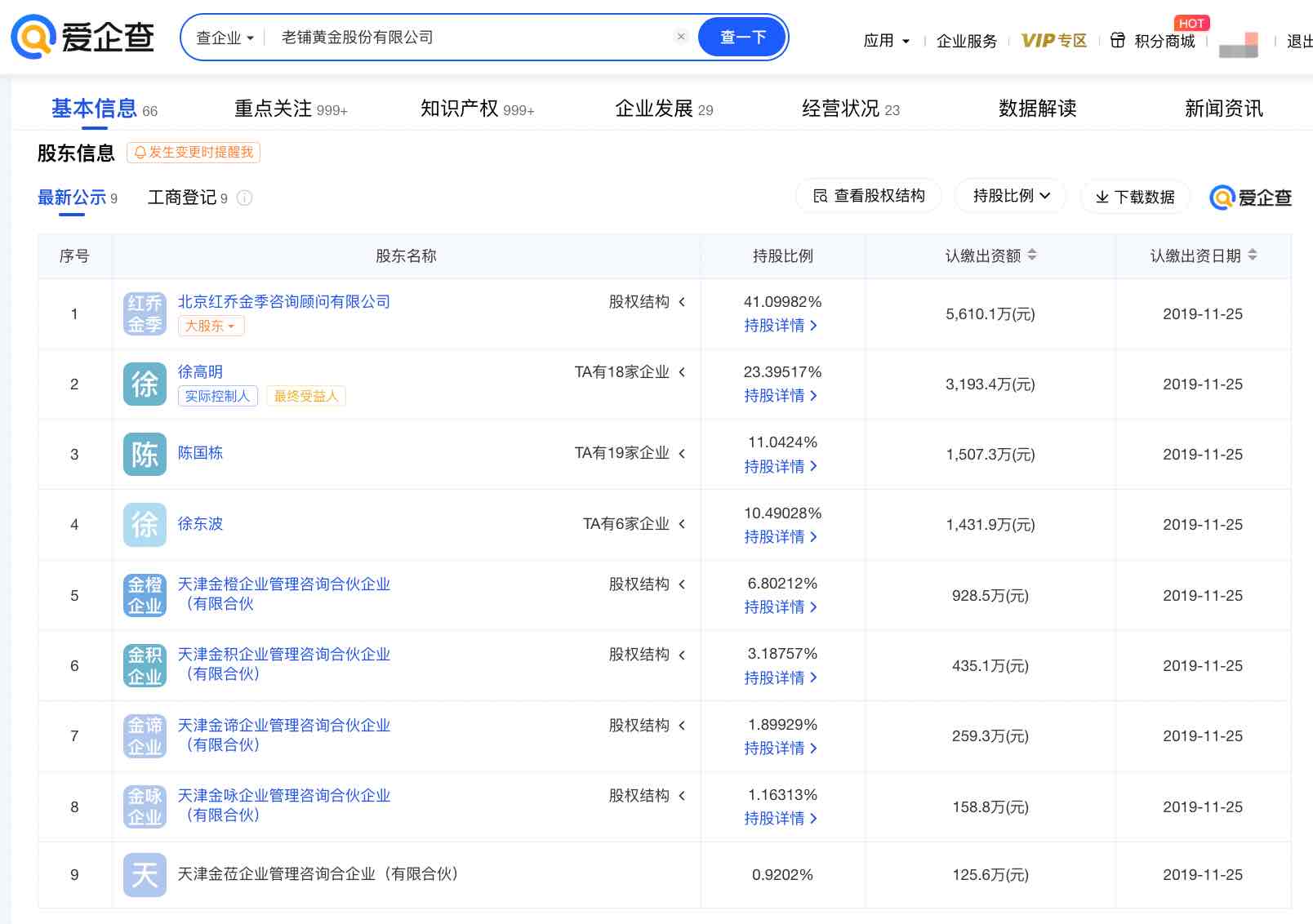Click the 徐 avatar for 徐东波
1313x924 pixels.
click(145, 524)
